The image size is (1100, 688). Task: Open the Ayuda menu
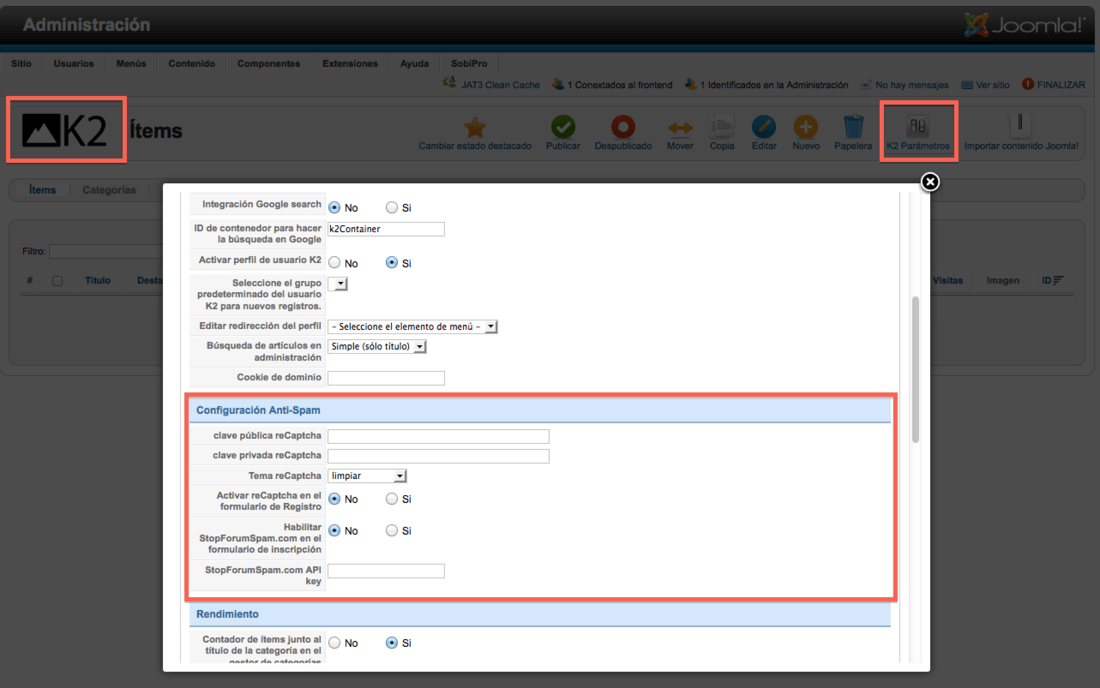click(x=415, y=63)
